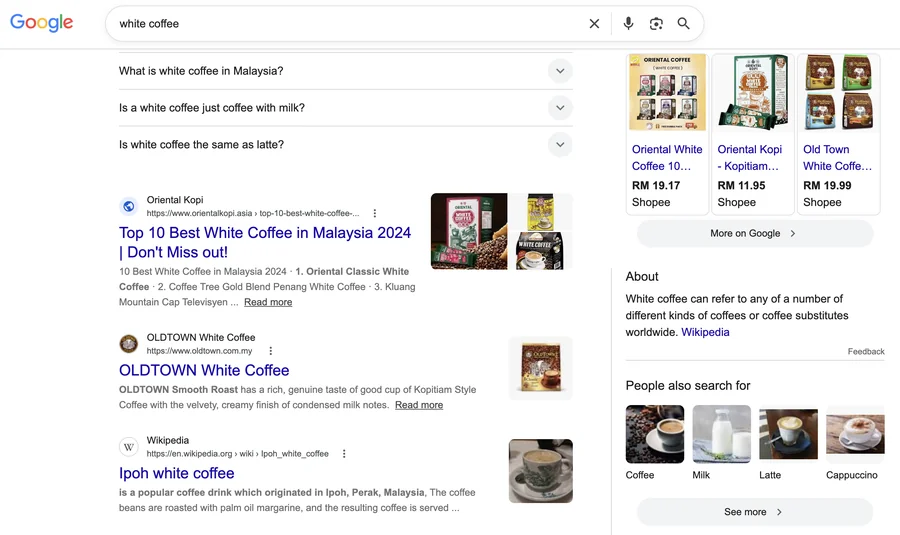Click the magnifying glass search icon
The height and width of the screenshot is (535, 900).
[683, 24]
